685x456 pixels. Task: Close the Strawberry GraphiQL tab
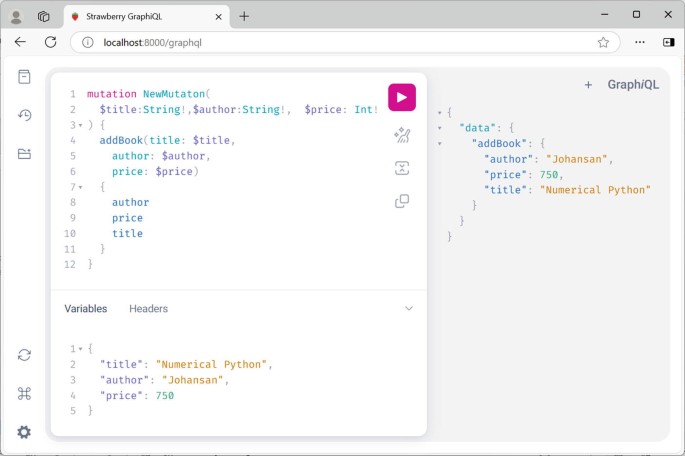pos(218,17)
